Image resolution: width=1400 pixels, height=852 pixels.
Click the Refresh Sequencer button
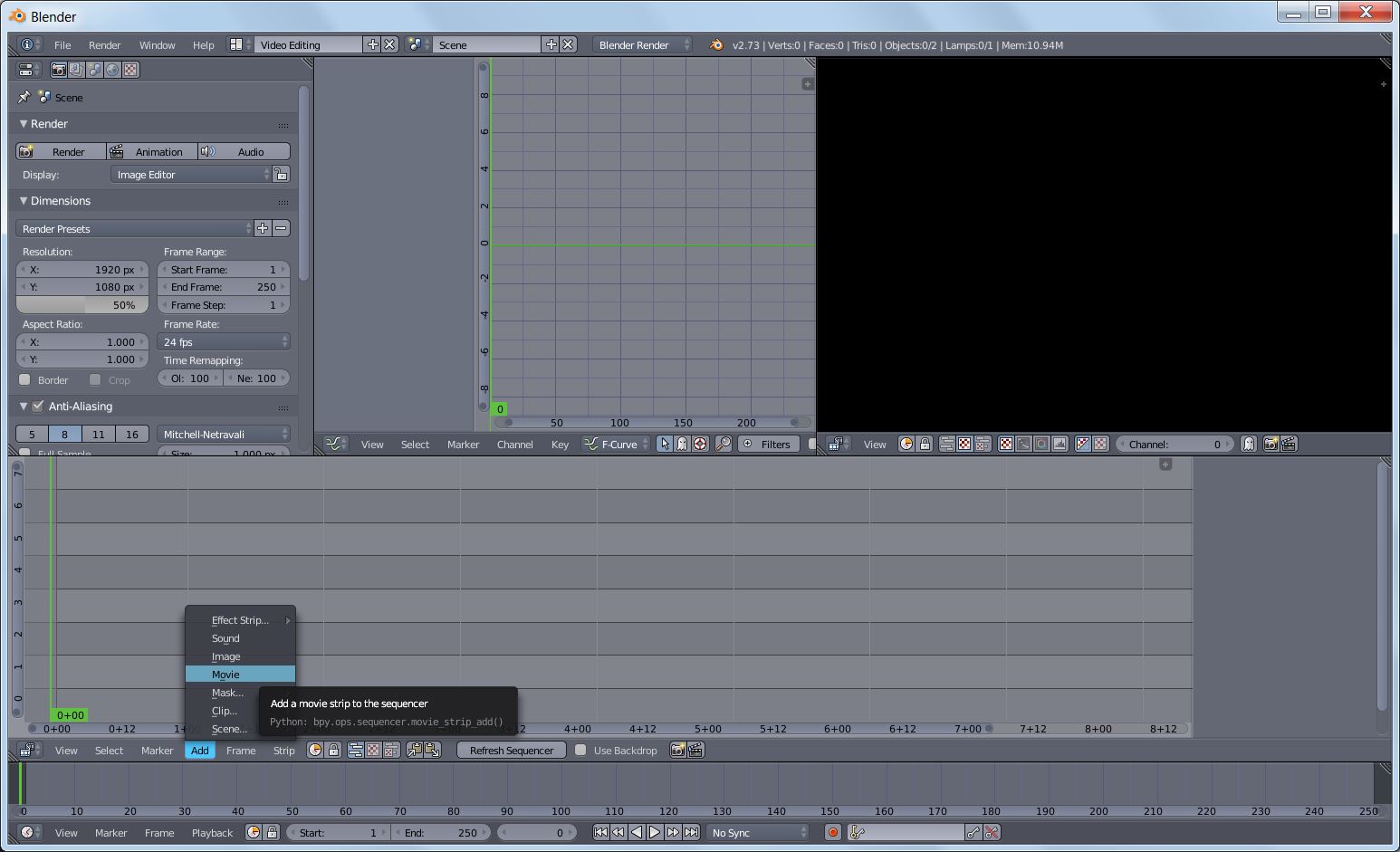(x=512, y=750)
